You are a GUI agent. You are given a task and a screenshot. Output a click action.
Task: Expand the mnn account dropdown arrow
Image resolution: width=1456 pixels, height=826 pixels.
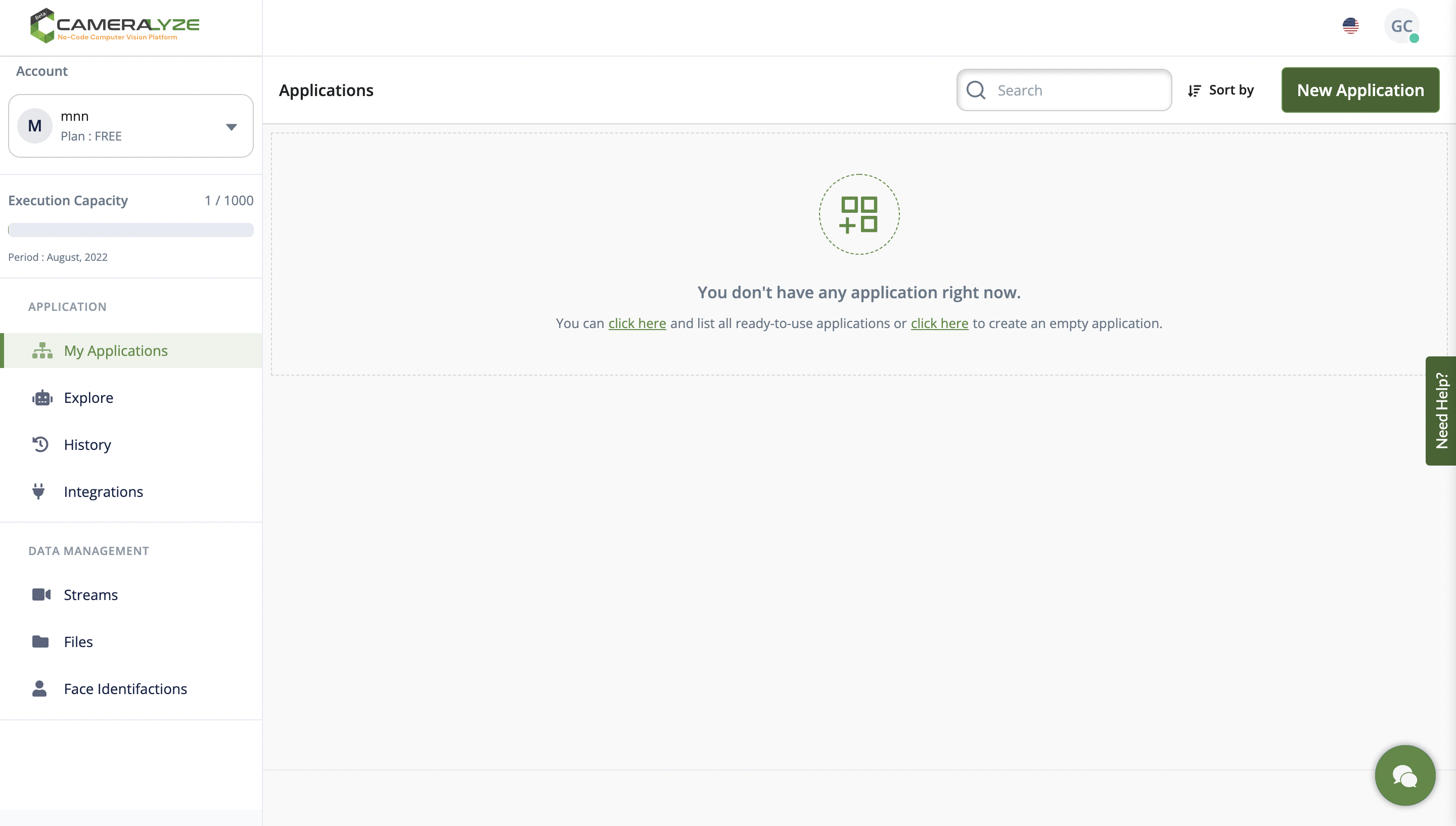pos(231,127)
